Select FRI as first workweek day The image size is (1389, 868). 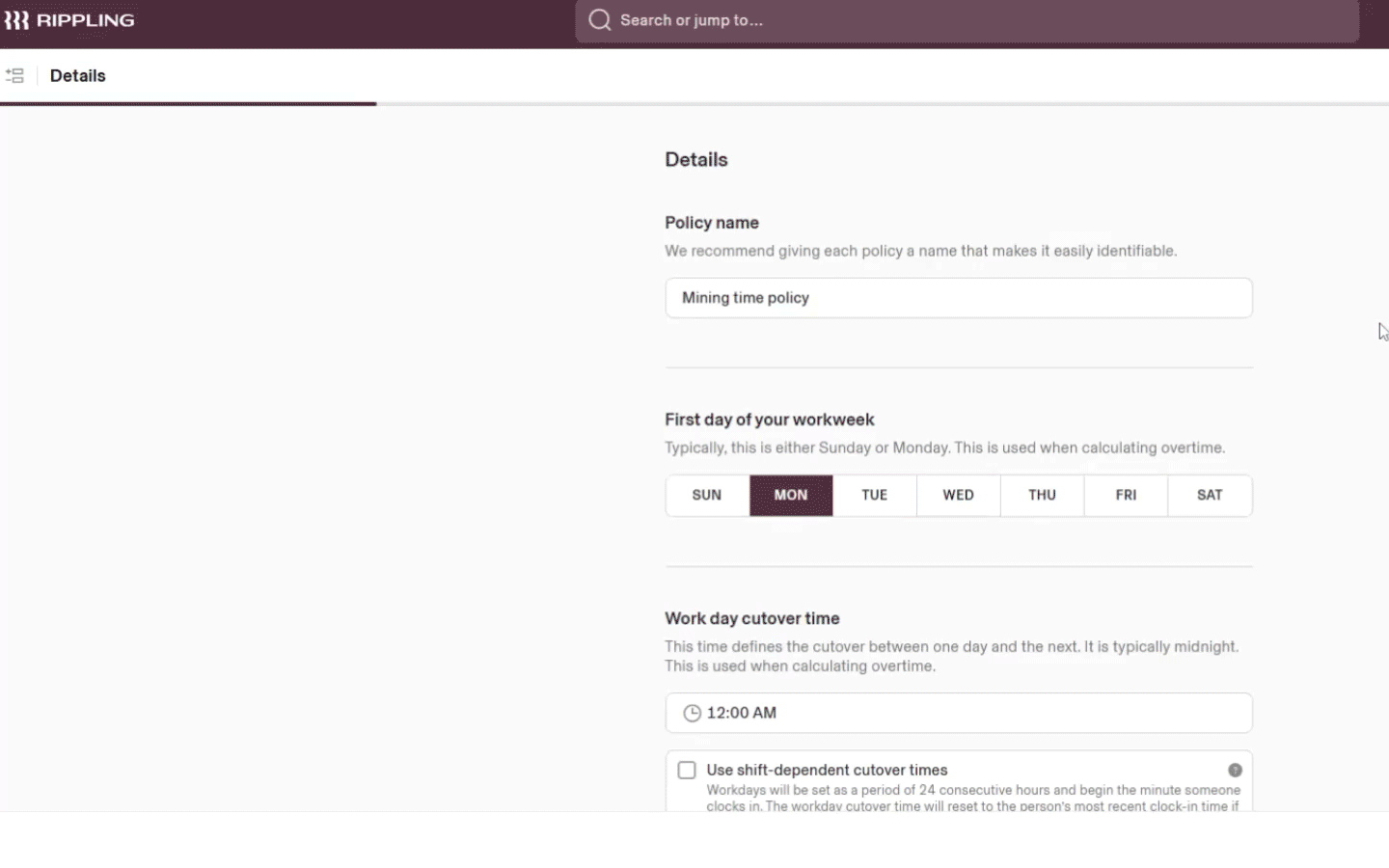point(1126,495)
